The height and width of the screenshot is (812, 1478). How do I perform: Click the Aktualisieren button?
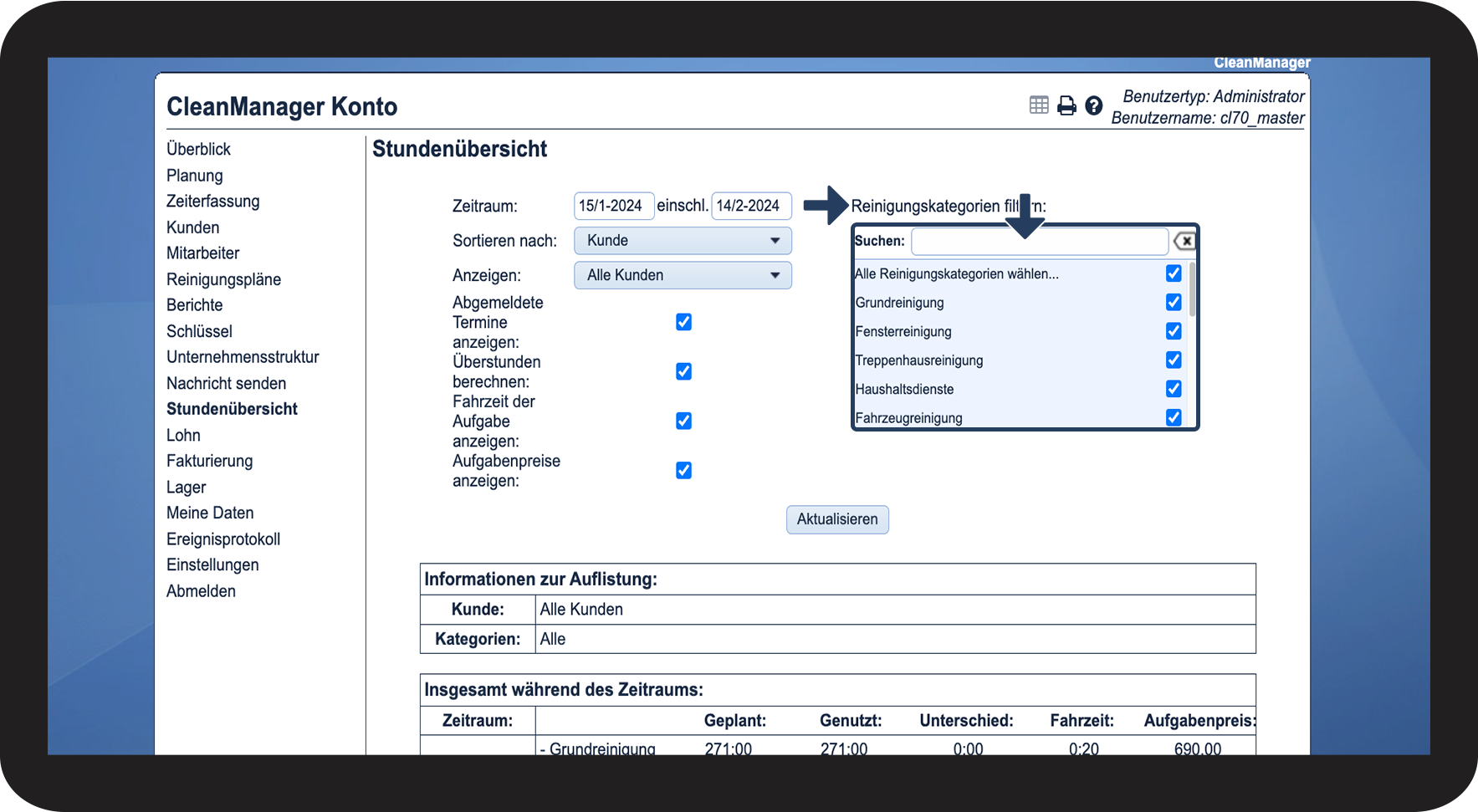tap(837, 519)
